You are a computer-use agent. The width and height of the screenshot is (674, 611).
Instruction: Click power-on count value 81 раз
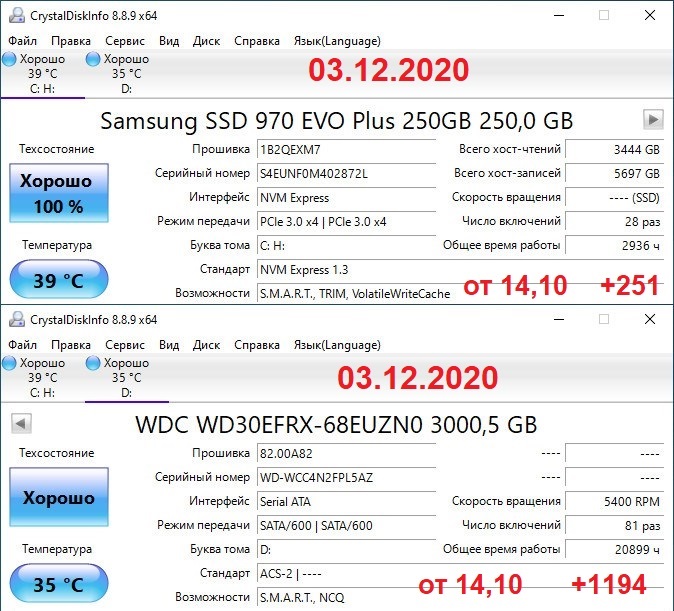pos(615,526)
